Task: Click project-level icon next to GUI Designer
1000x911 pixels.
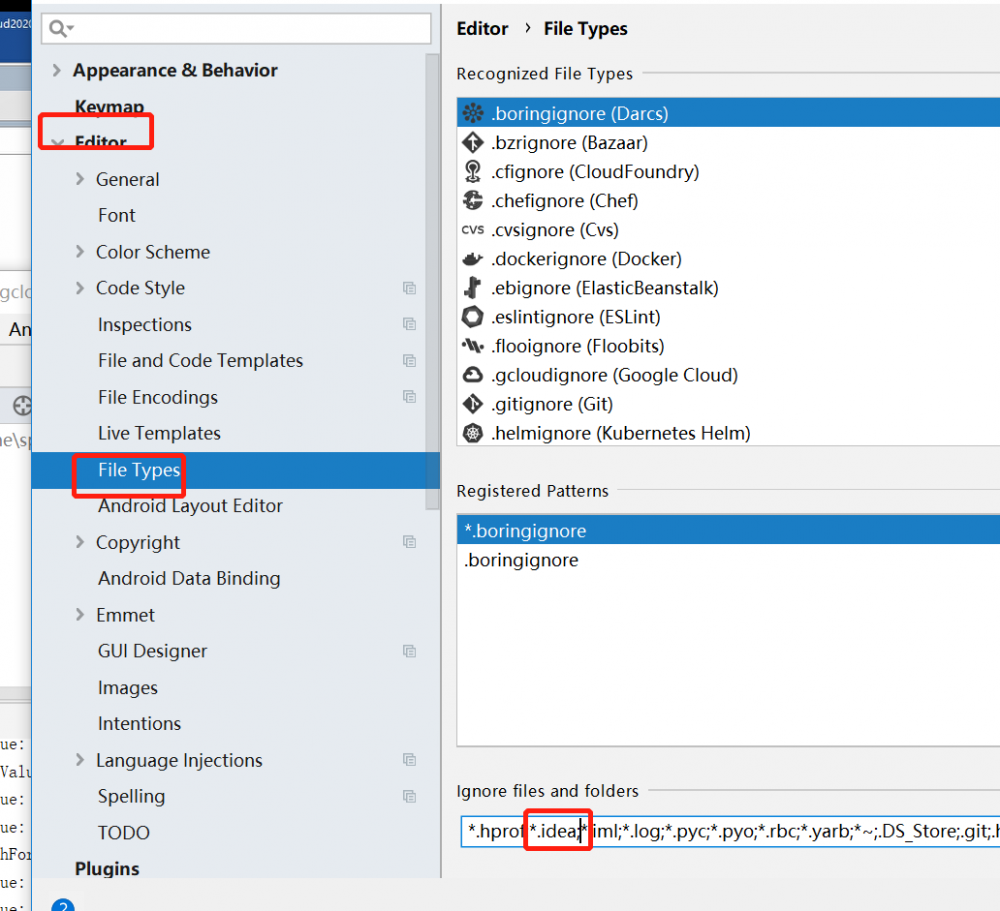Action: tap(409, 651)
